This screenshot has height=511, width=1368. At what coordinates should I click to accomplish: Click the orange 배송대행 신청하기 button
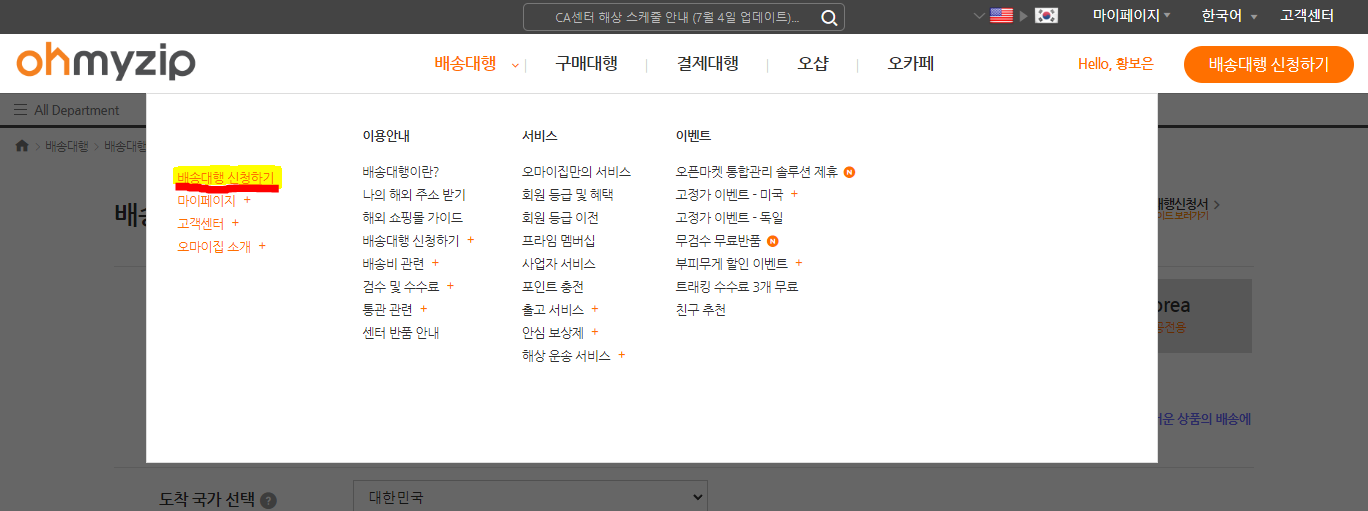click(x=1268, y=65)
